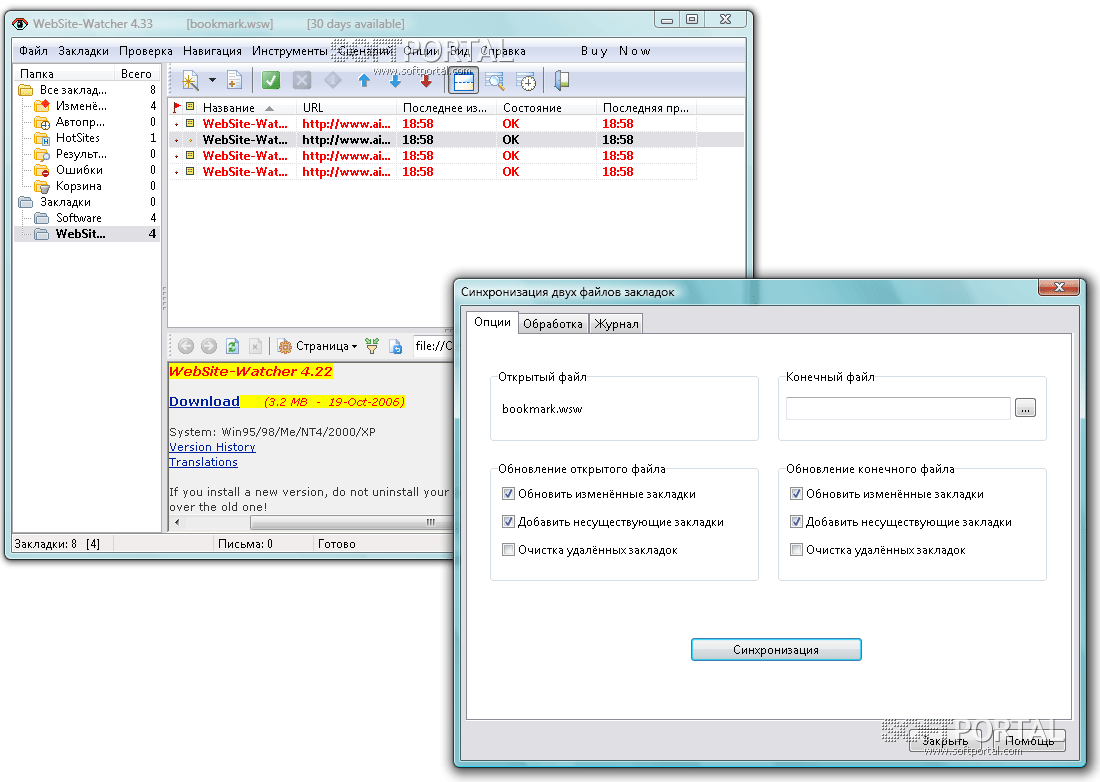
Task: Click the green checkmark toolbar icon
Action: click(x=271, y=81)
